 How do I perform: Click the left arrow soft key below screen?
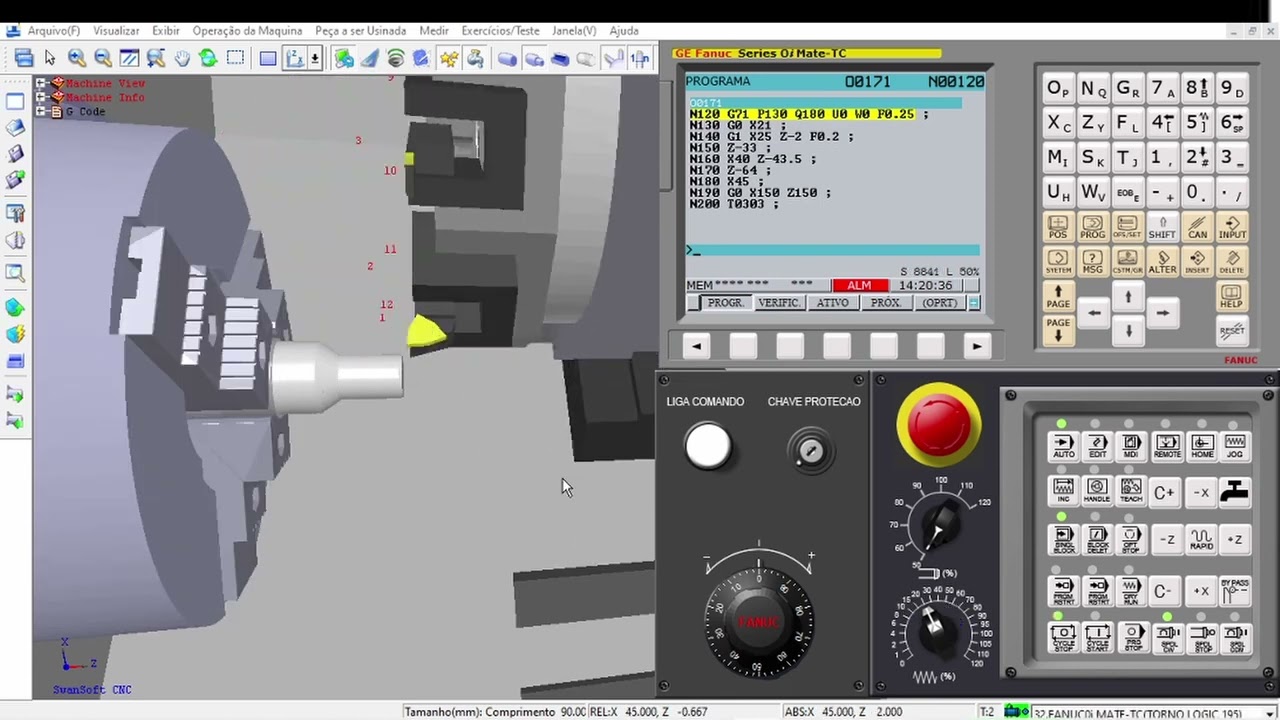point(696,346)
